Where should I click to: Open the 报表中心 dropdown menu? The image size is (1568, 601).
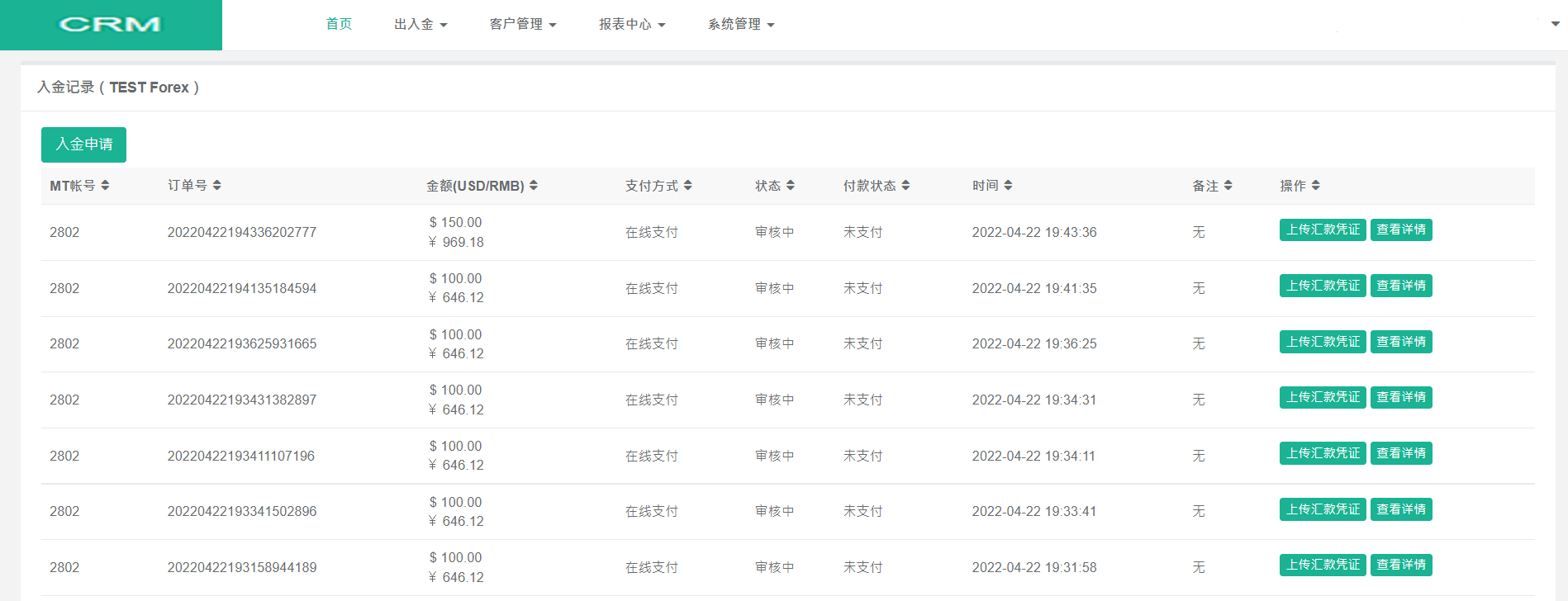(x=631, y=25)
